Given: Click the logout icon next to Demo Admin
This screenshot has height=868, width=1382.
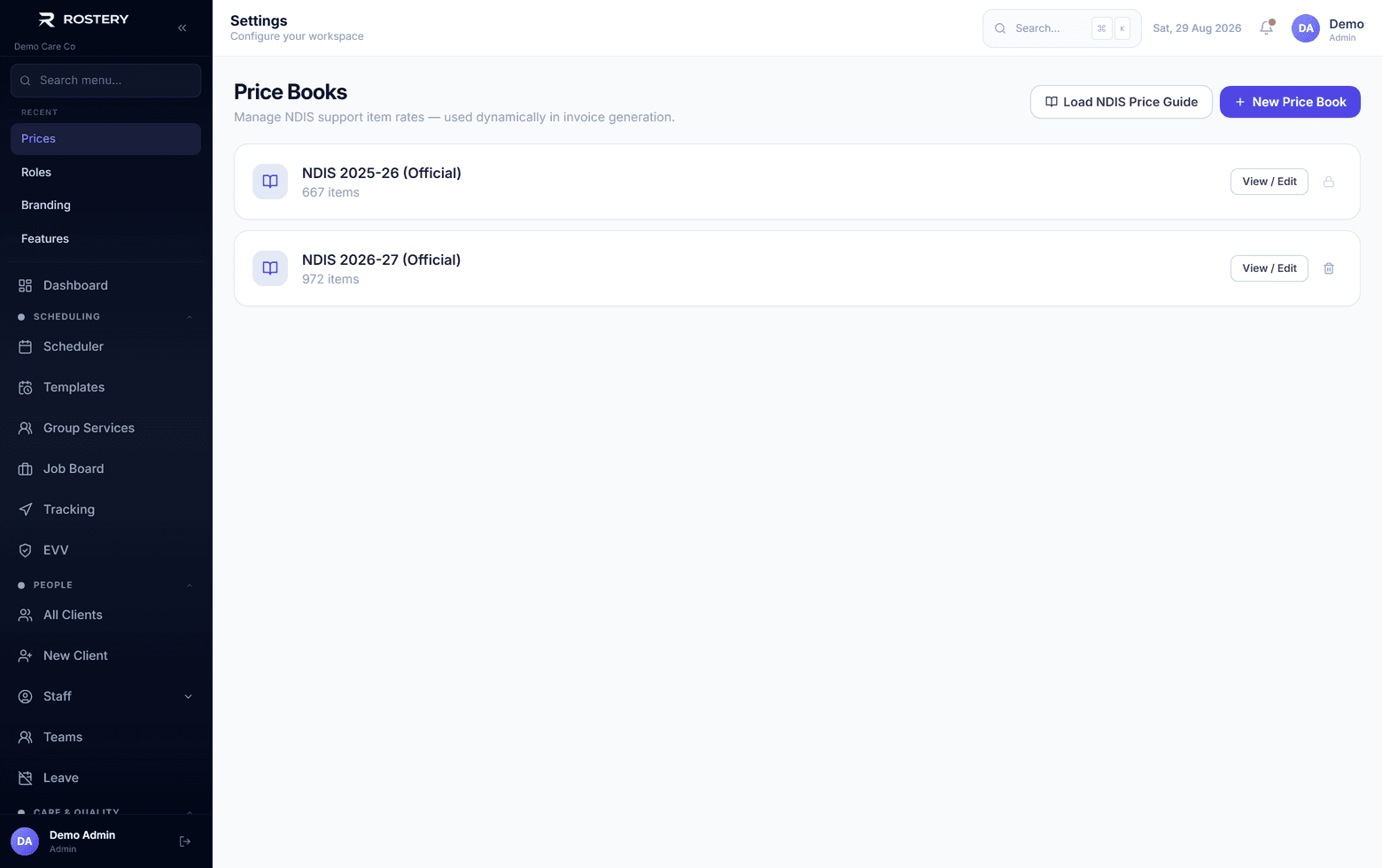Looking at the screenshot, I should (x=185, y=841).
